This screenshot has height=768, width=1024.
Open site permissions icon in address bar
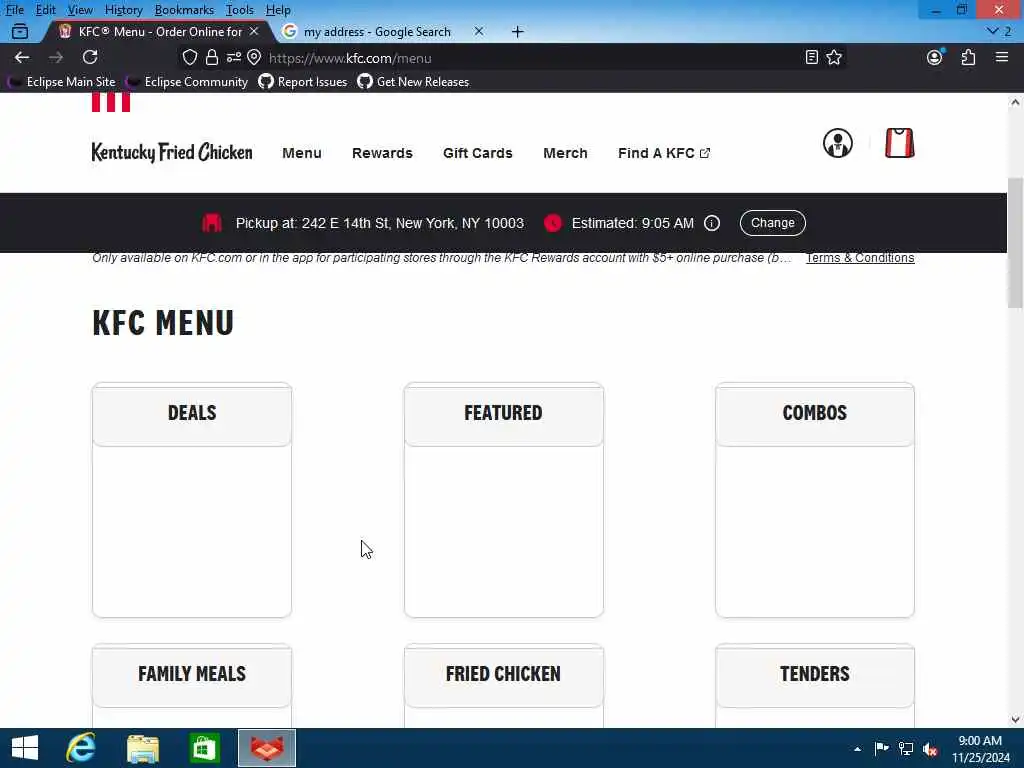[x=233, y=57]
